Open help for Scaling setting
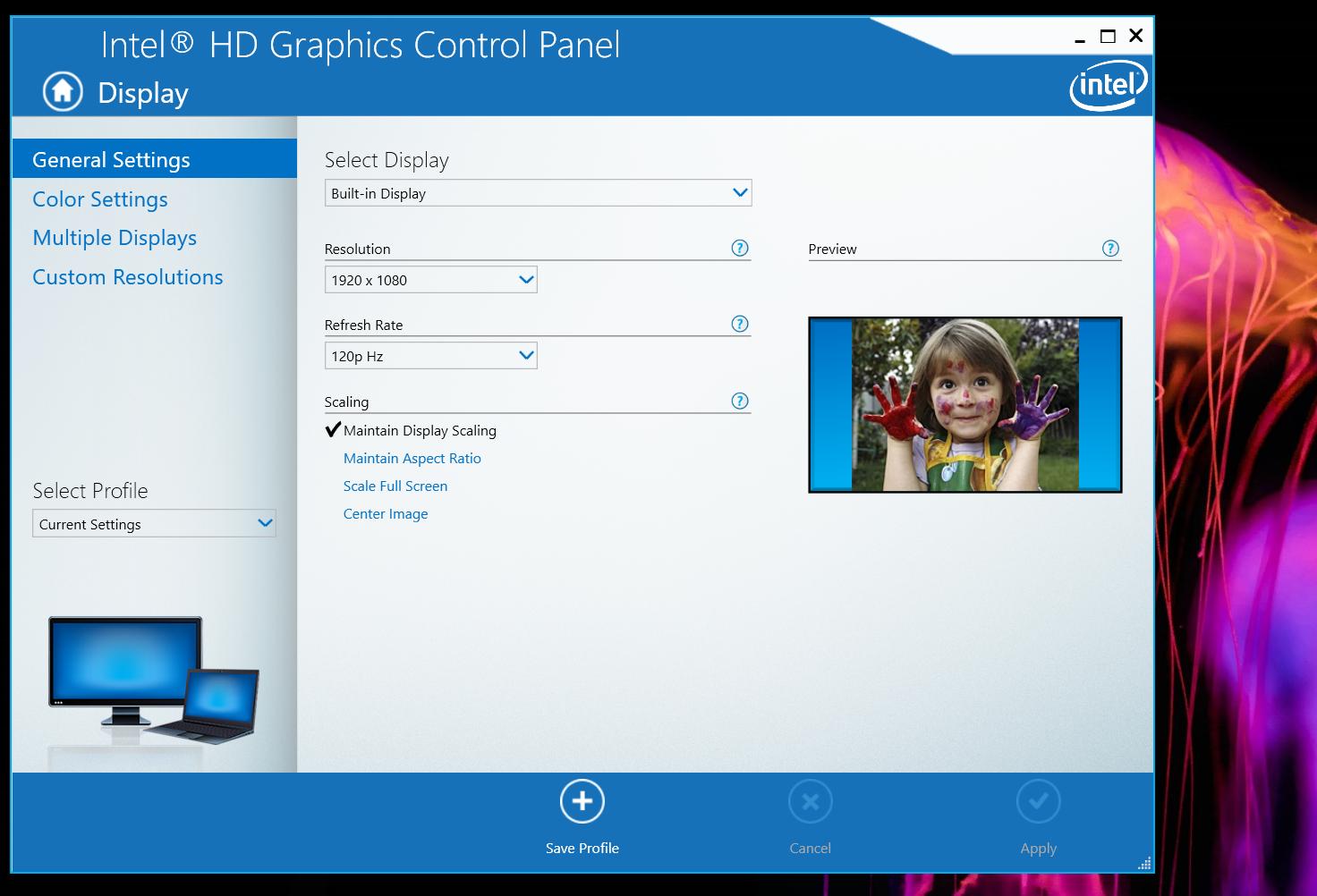The image size is (1317, 896). click(x=740, y=401)
